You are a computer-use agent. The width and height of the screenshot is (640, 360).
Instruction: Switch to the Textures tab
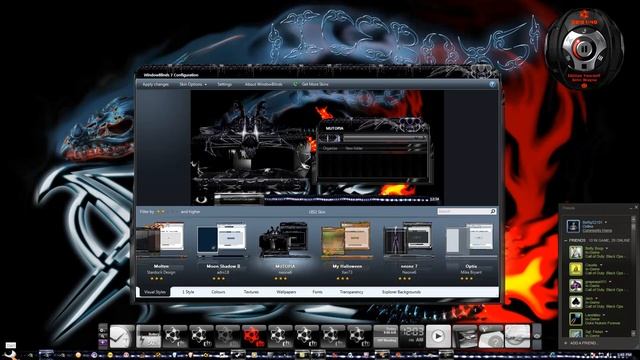[x=251, y=292]
